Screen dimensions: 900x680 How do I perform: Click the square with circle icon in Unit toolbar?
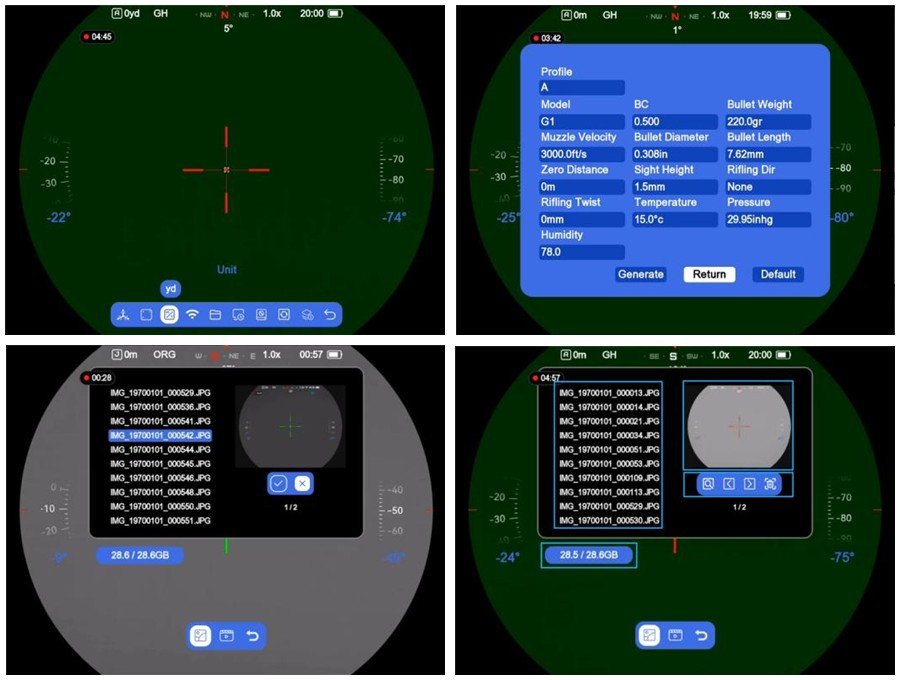(284, 314)
